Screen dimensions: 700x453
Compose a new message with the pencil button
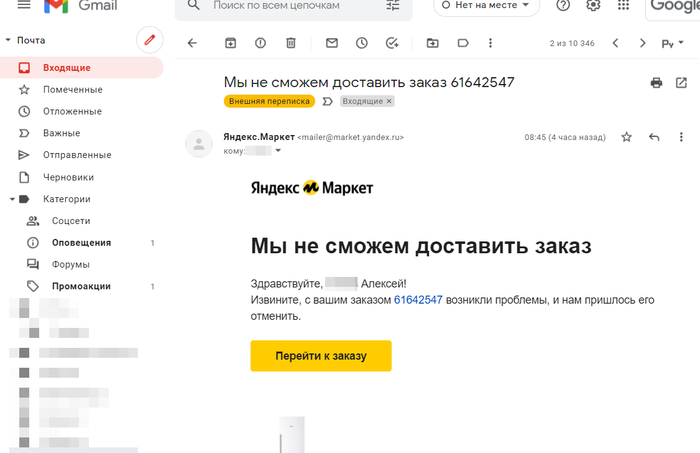pos(150,40)
